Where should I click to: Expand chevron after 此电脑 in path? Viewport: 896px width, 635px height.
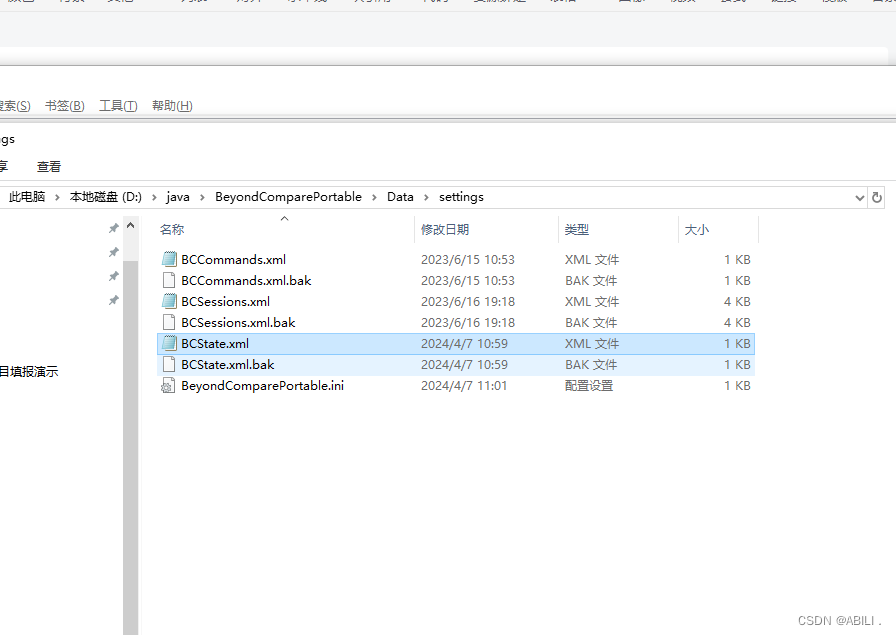57,198
